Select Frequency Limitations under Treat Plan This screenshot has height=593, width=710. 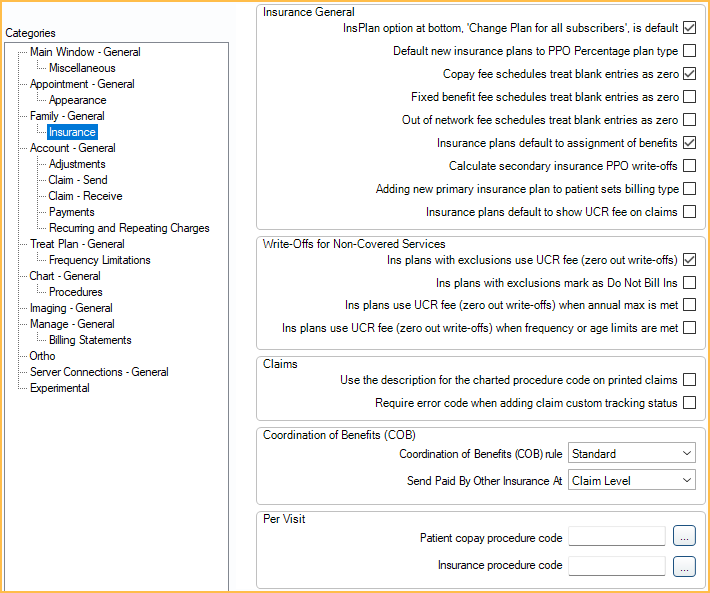pyautogui.click(x=99, y=260)
